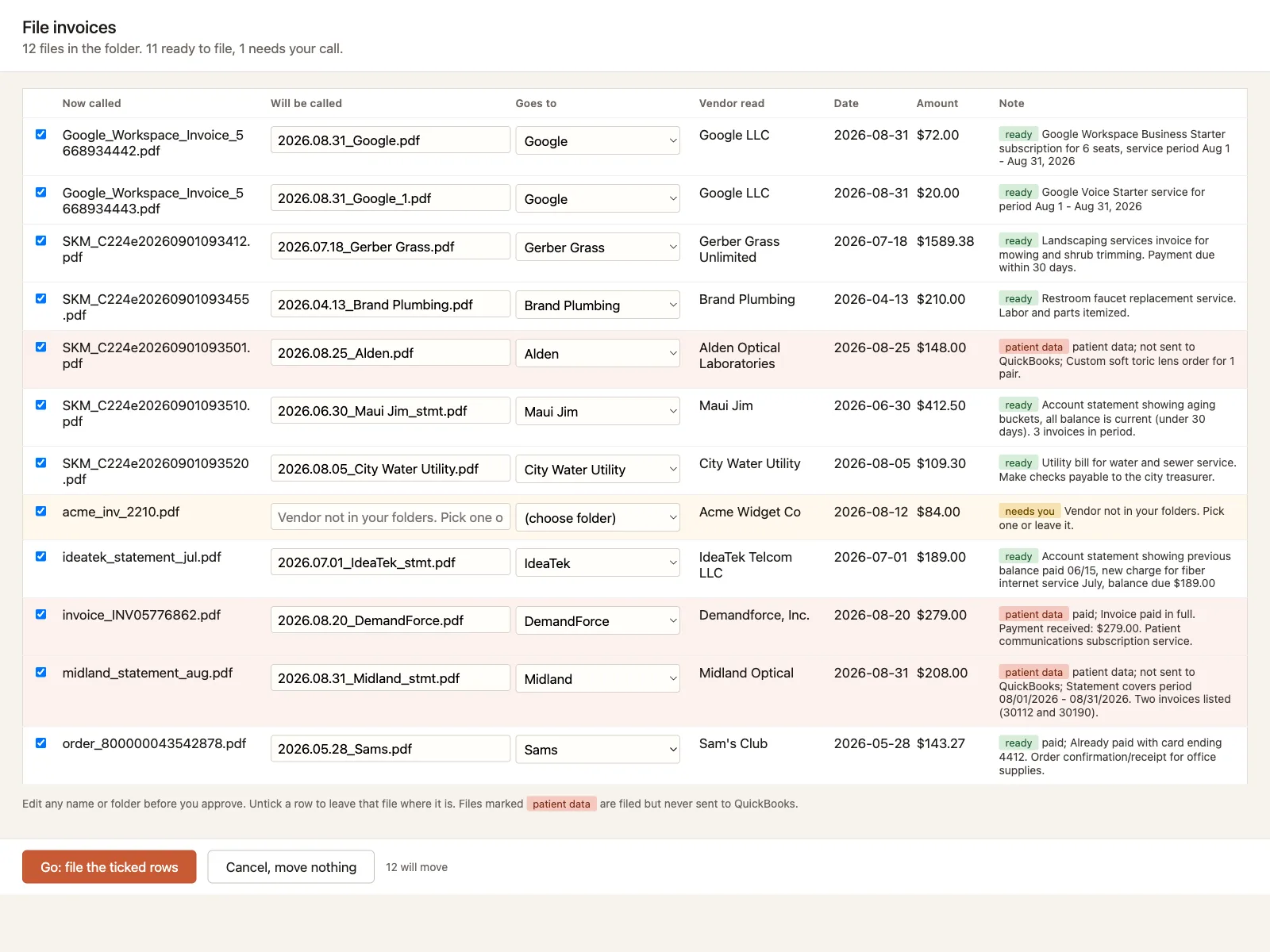Expand the Sams folder dropdown
The image size is (1270, 952).
coord(598,749)
